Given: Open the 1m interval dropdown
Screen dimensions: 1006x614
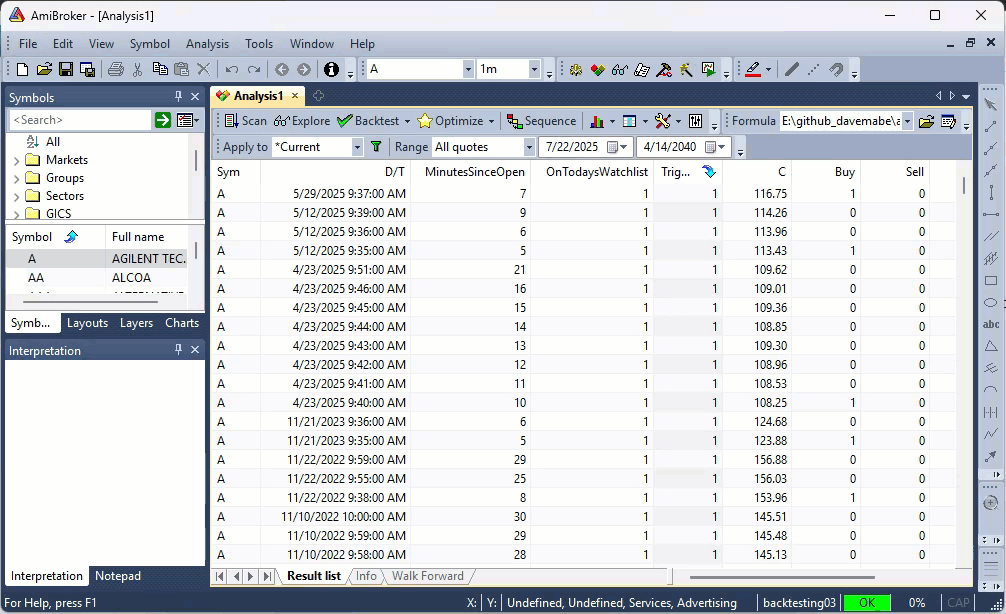Looking at the screenshot, I should (x=534, y=69).
